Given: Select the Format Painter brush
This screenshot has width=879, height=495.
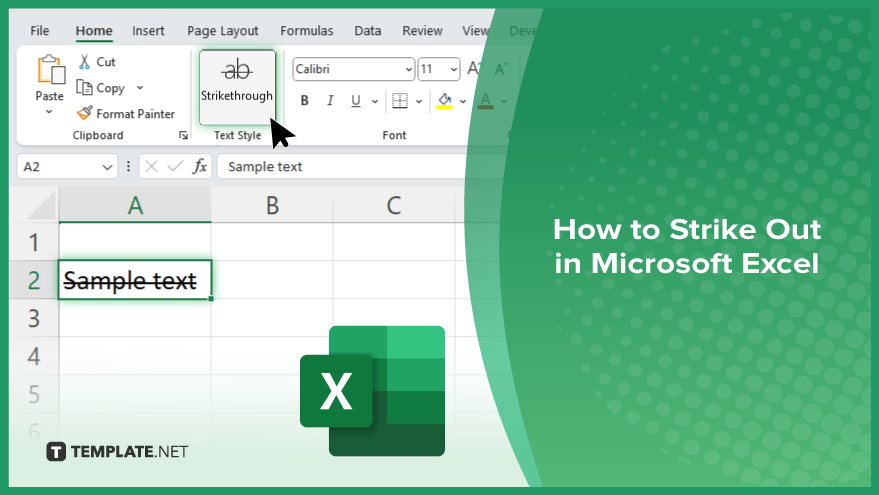Looking at the screenshot, I should pos(85,113).
